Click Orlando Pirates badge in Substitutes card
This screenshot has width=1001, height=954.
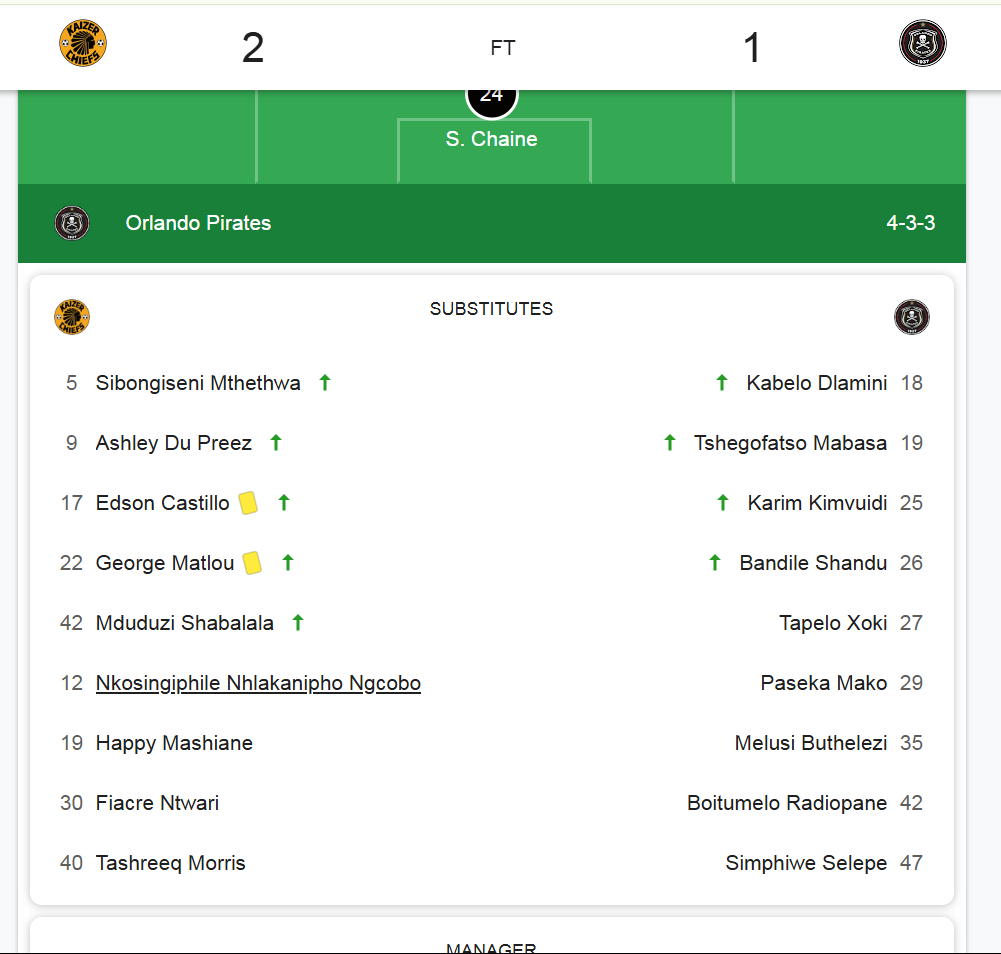pyautogui.click(x=912, y=317)
